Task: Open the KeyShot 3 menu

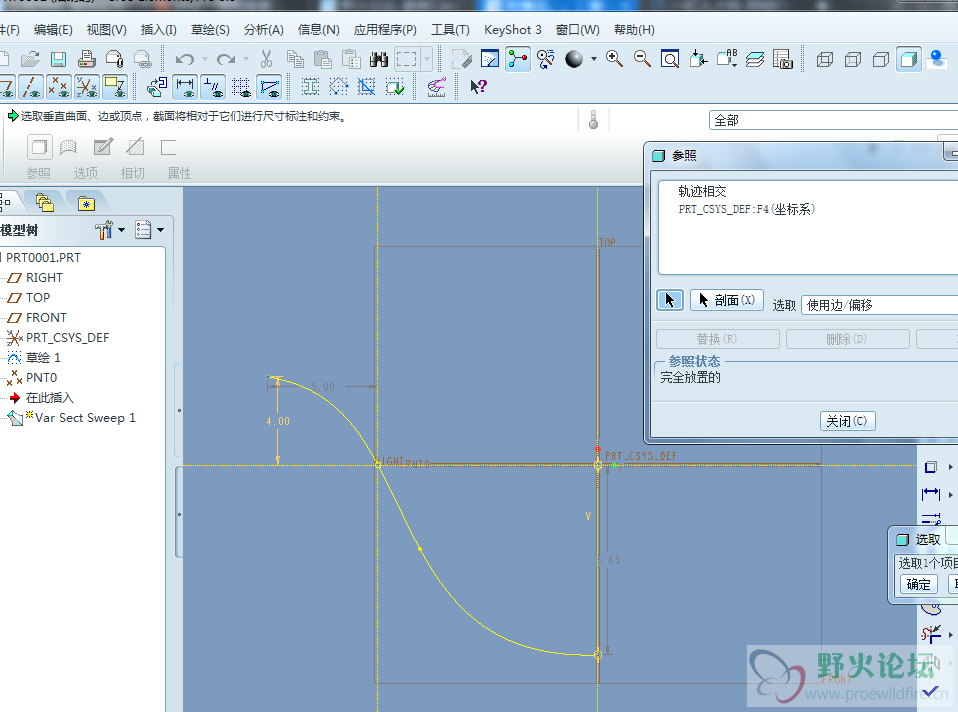Action: (512, 30)
